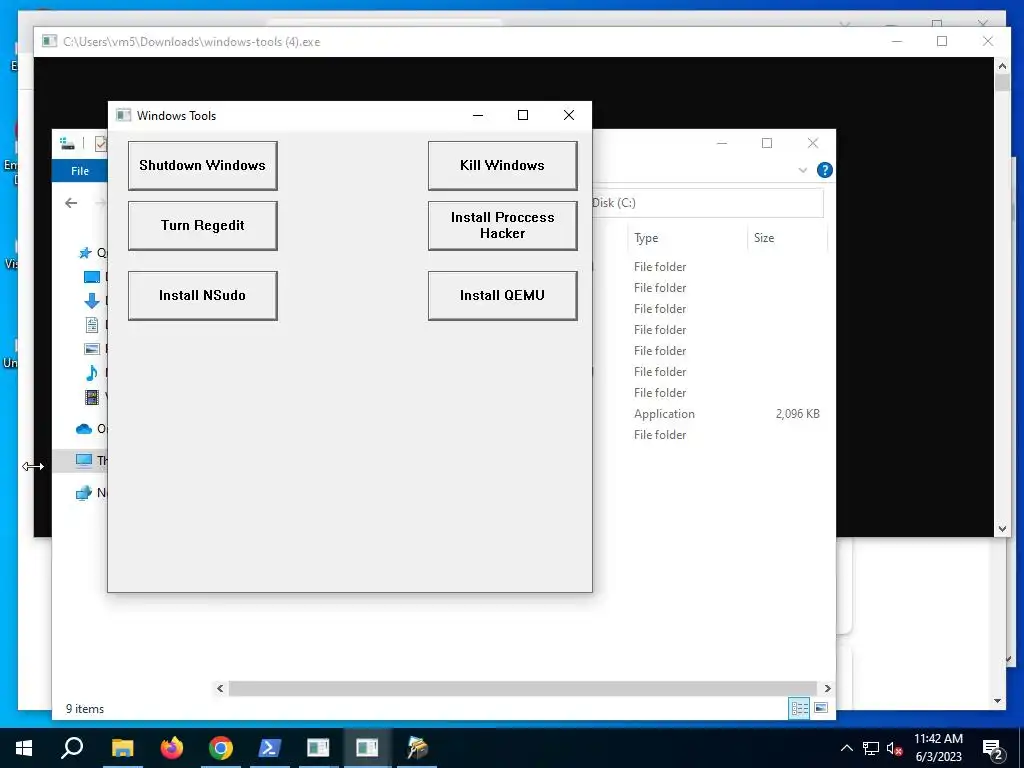
Task: Click horizontal scrollbar left arrow in Explorer
Action: (220, 688)
